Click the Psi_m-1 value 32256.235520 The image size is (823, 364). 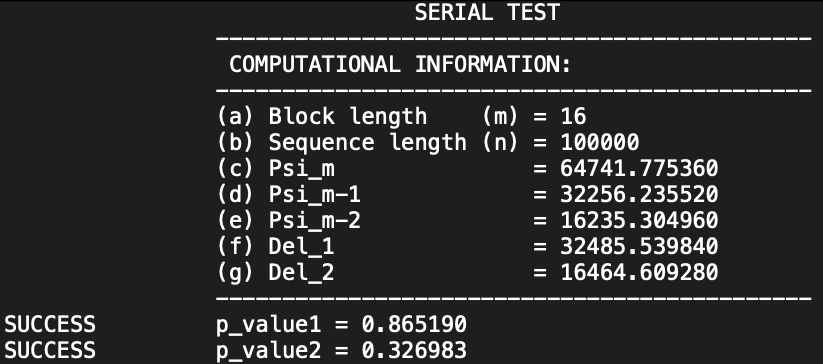[x=639, y=194]
